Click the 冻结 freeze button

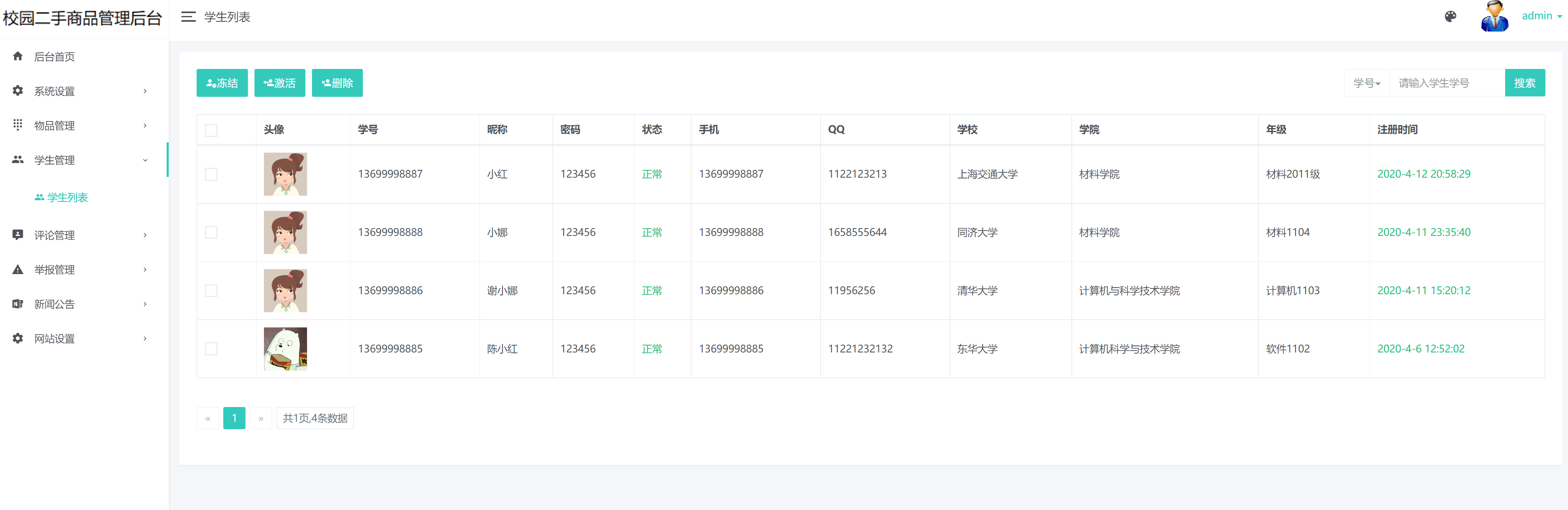pos(222,83)
